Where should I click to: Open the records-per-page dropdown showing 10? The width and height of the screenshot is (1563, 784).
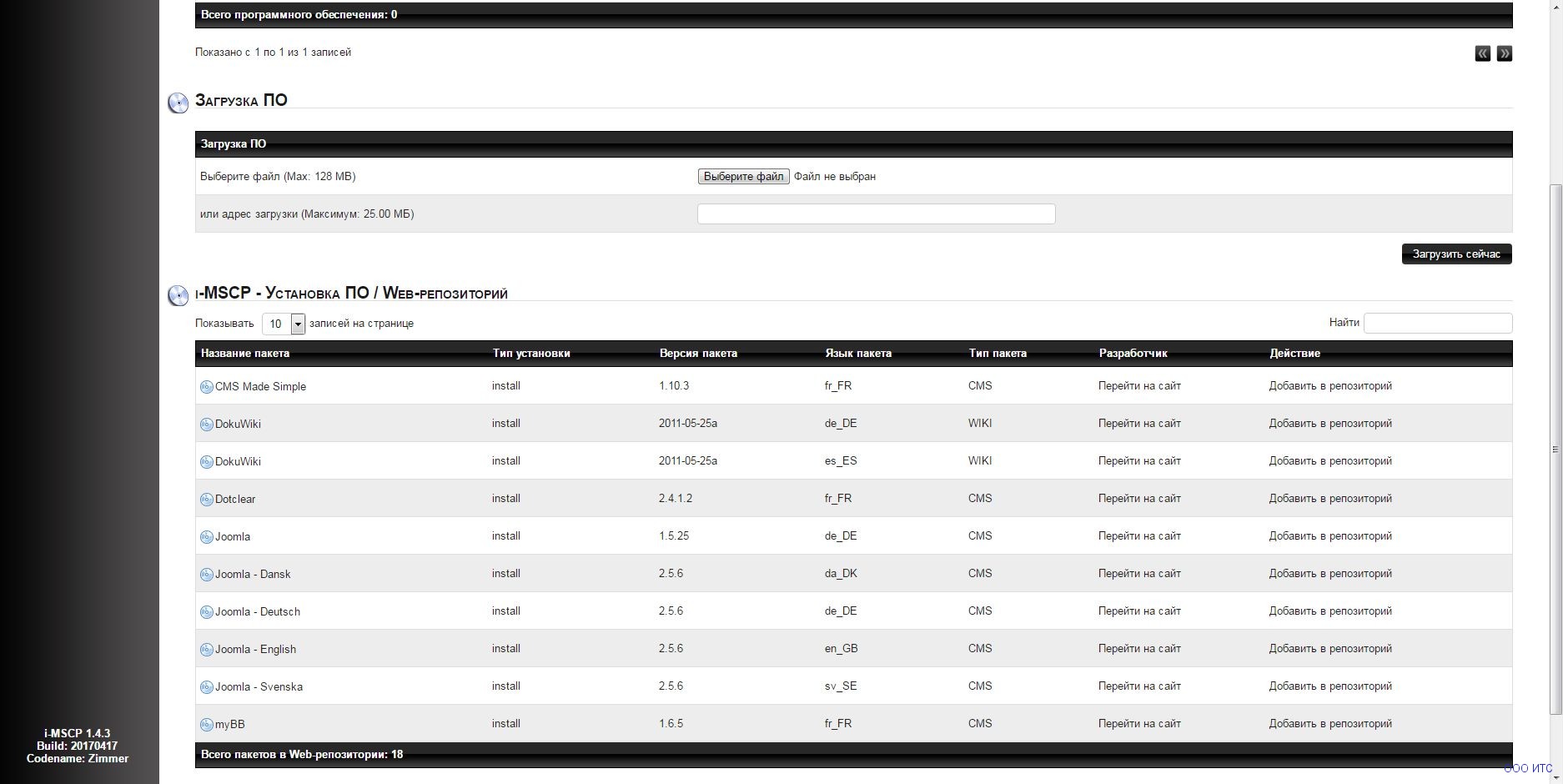point(284,324)
